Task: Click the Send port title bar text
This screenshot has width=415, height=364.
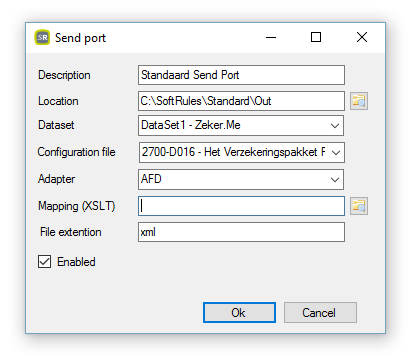Action: click(x=80, y=38)
